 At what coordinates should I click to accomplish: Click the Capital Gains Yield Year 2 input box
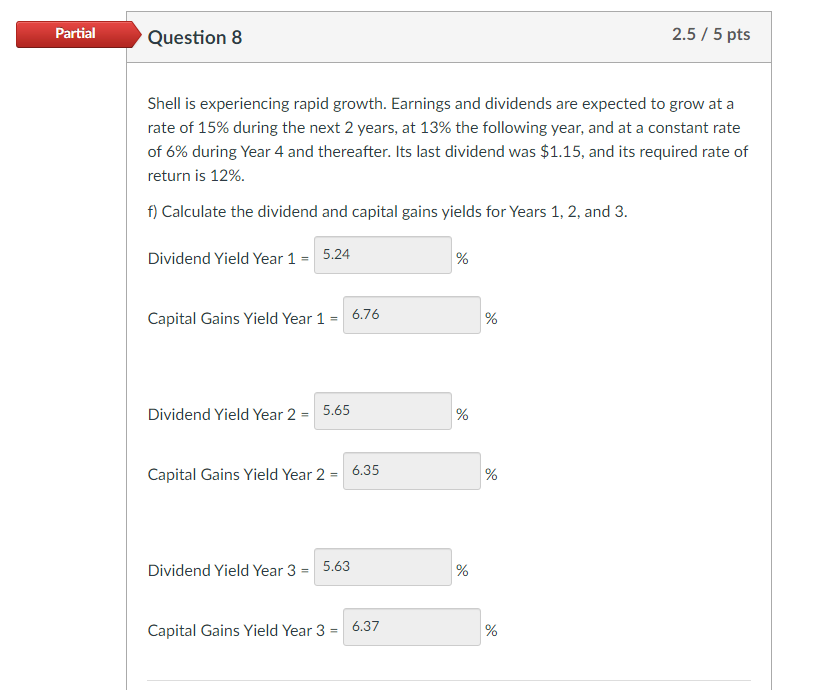pos(411,470)
